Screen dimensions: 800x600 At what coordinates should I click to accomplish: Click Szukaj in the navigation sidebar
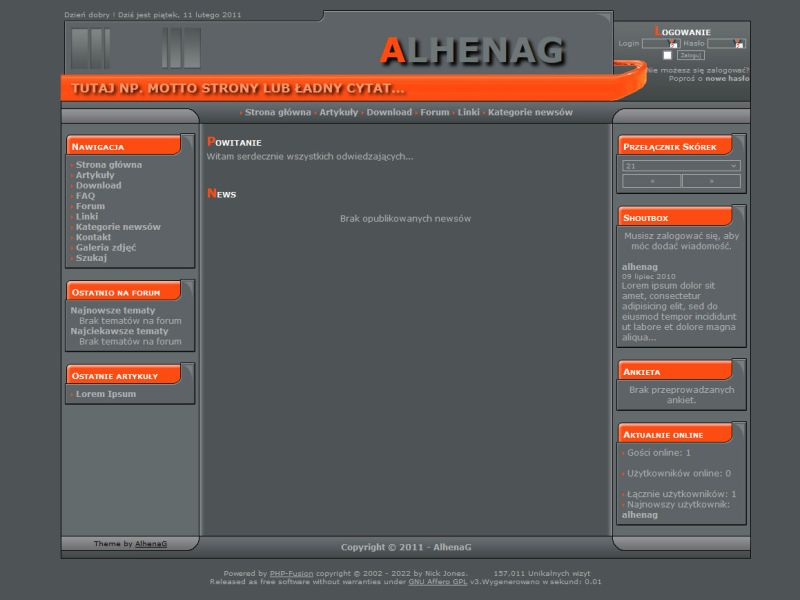click(91, 258)
